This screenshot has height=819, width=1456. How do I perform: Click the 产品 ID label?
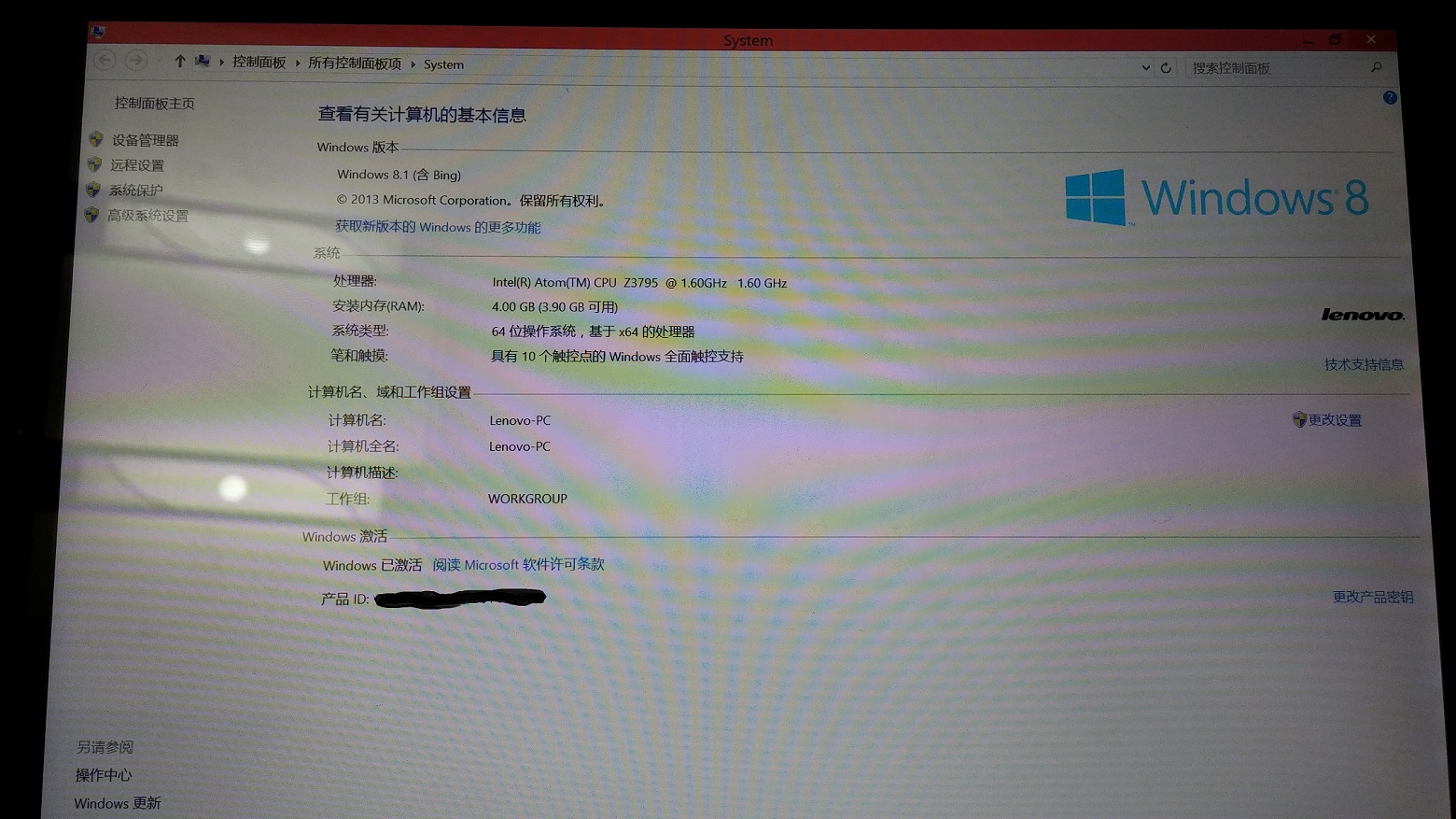coord(345,599)
